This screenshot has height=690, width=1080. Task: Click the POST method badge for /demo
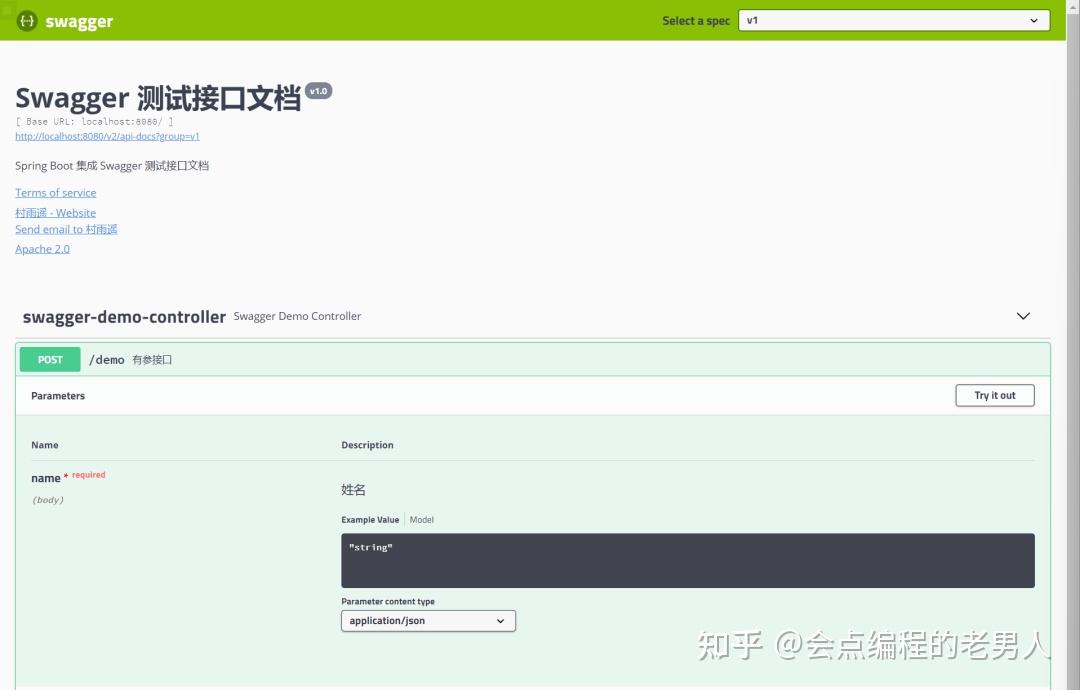coord(49,358)
